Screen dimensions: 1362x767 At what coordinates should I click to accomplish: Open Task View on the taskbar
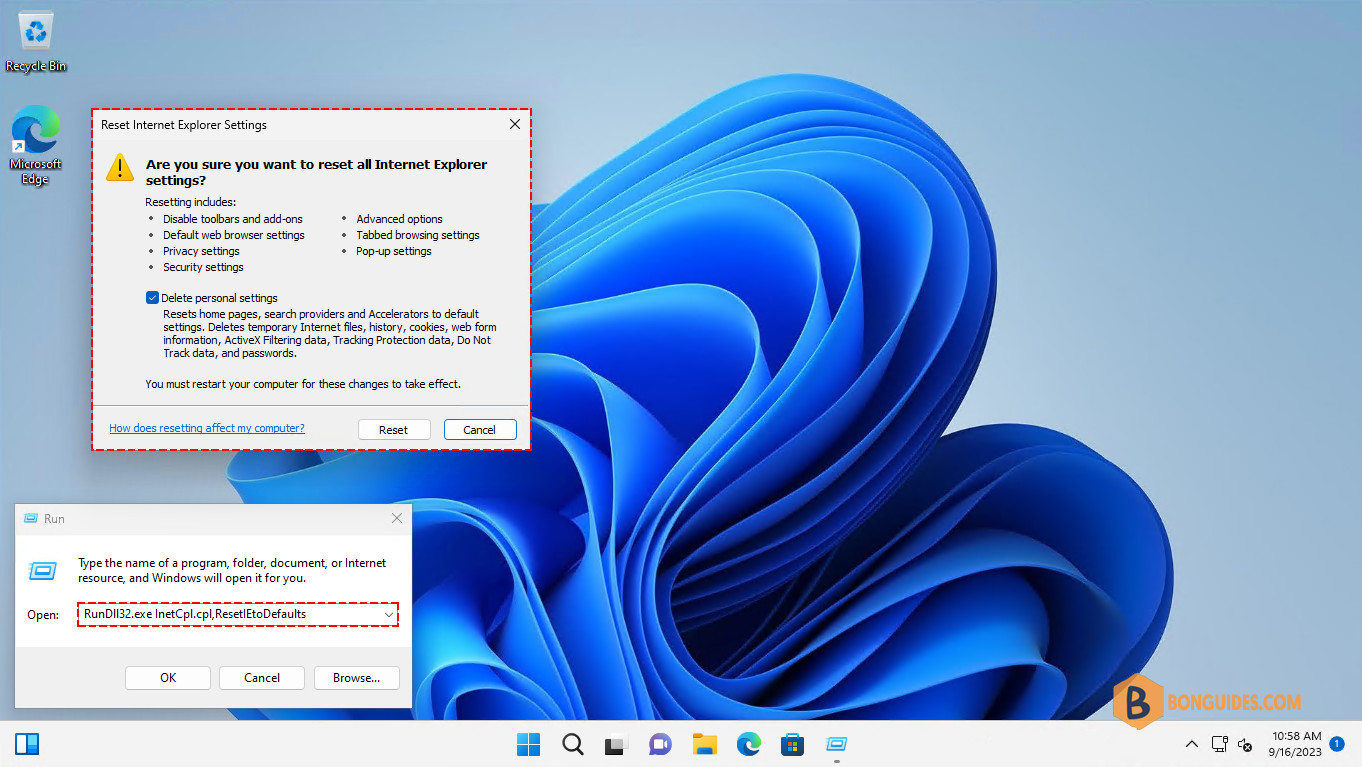click(616, 744)
